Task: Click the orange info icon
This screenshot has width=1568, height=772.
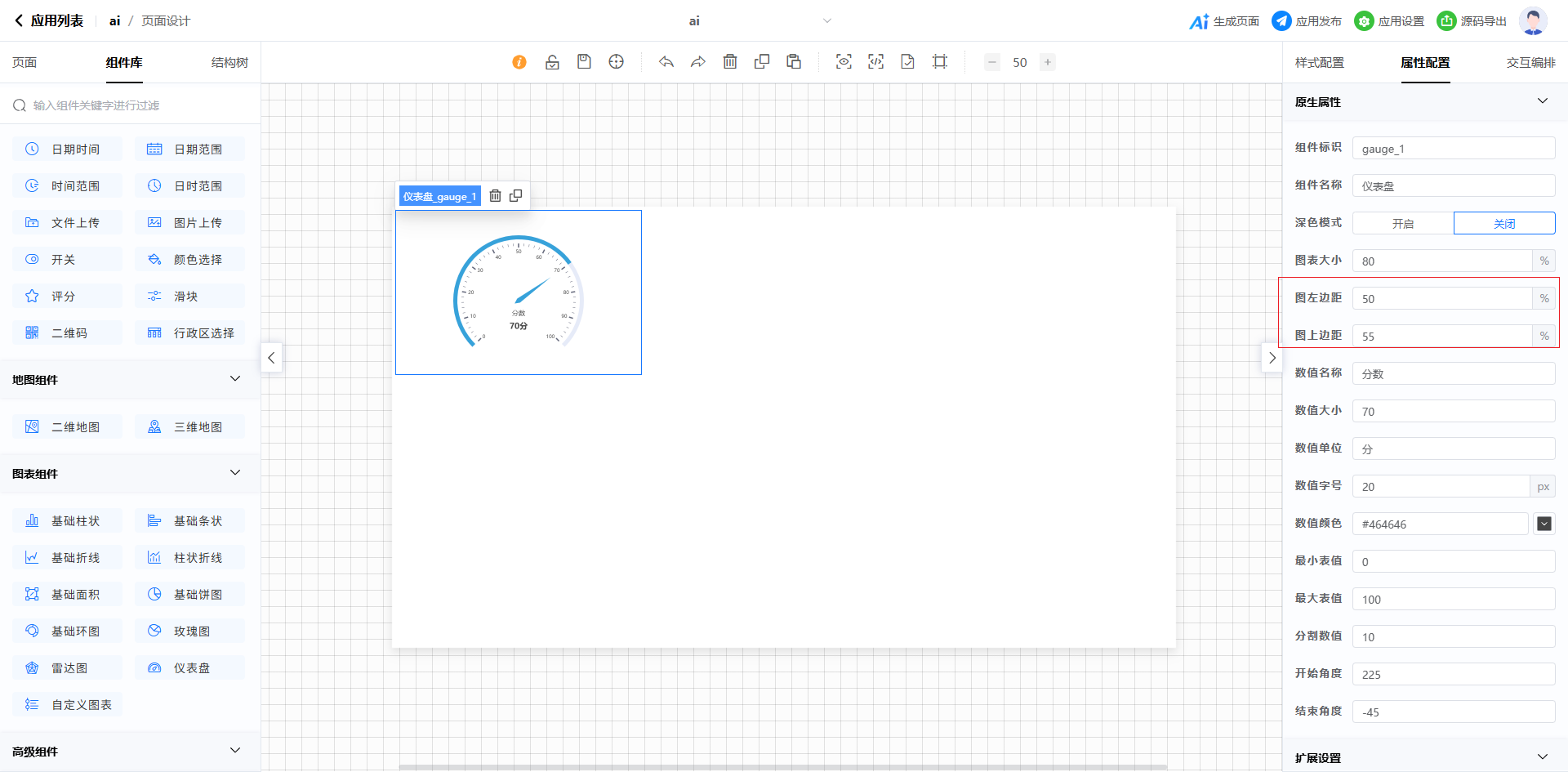Action: point(519,62)
